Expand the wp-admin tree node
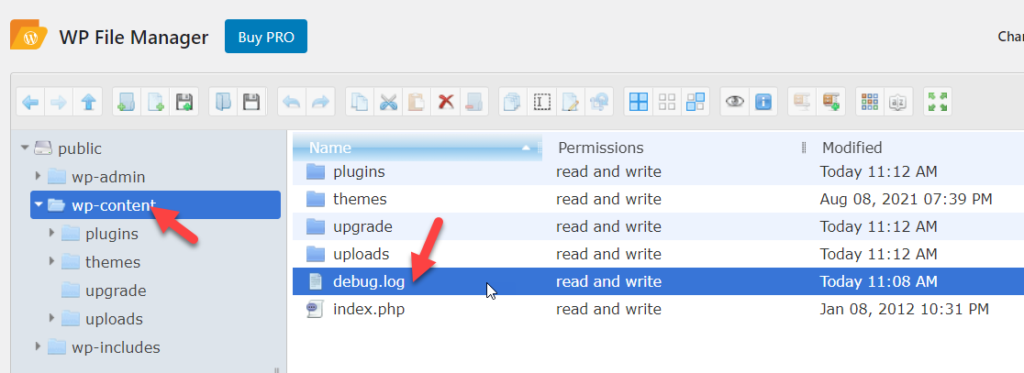 click(x=38, y=176)
